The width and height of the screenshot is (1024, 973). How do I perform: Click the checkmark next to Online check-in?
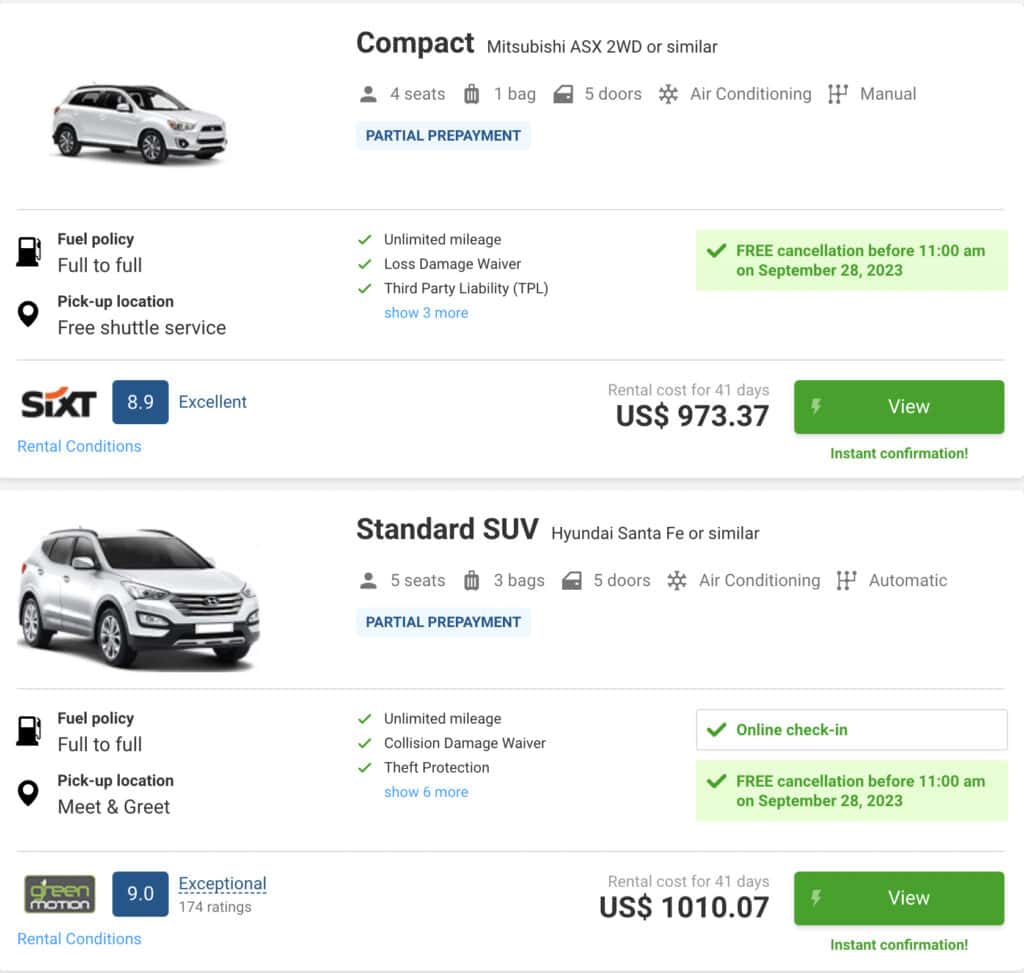click(x=718, y=730)
